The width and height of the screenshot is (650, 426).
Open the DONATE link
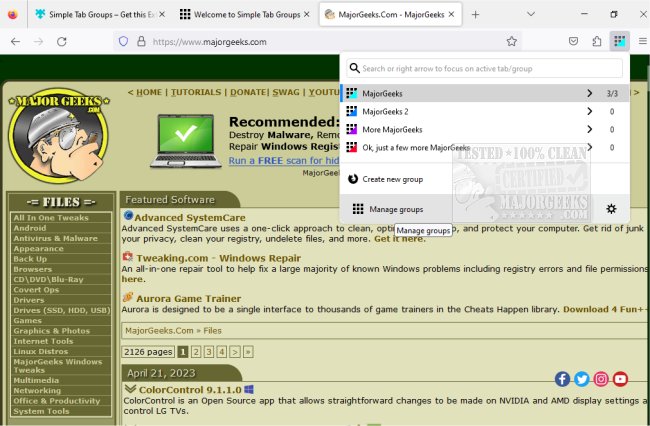[248, 92]
